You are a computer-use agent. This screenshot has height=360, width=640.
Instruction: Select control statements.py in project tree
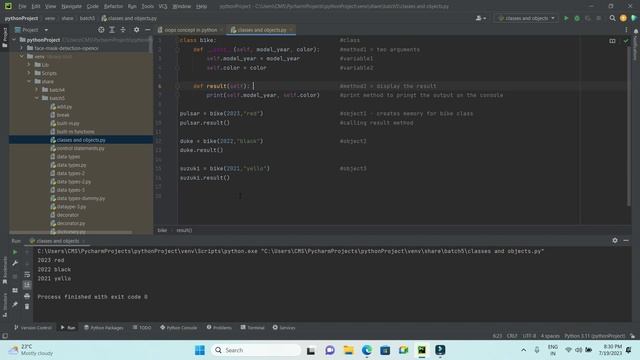[x=80, y=148]
